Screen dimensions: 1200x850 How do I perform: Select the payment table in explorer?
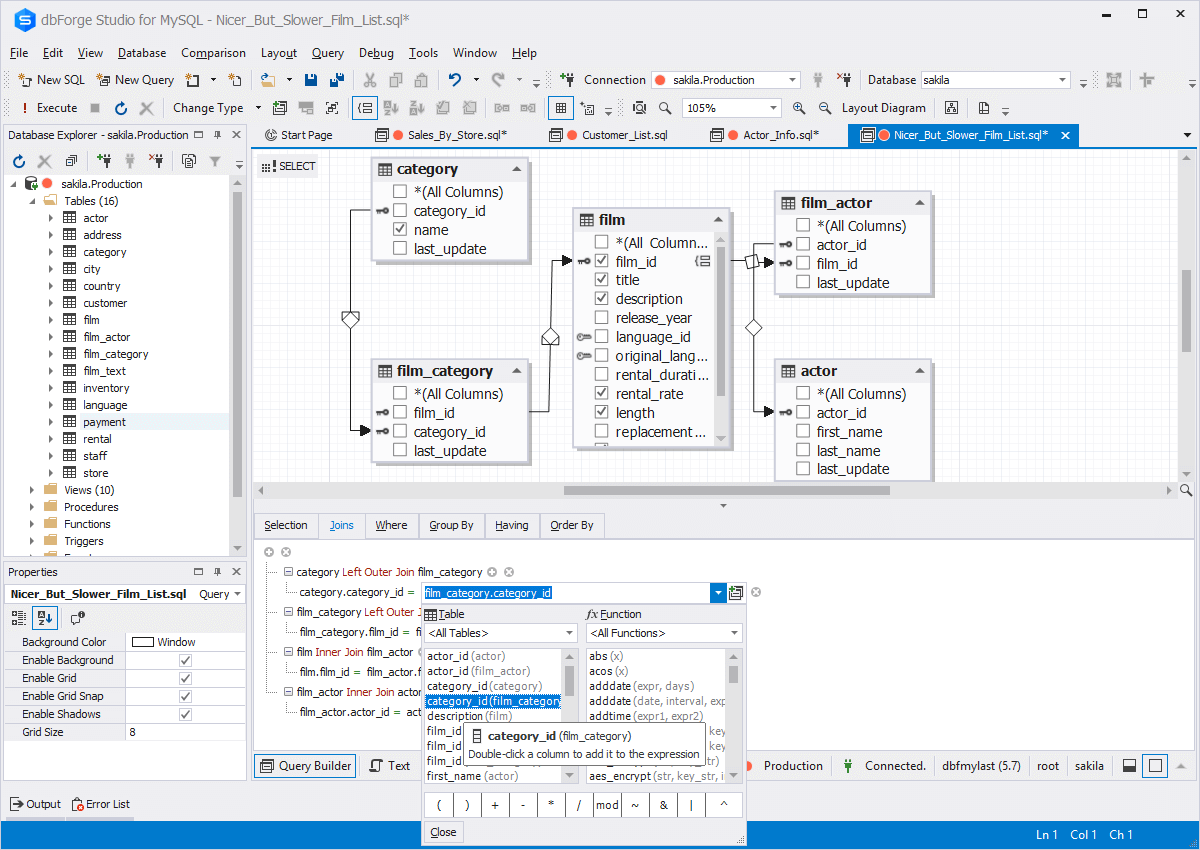[104, 422]
